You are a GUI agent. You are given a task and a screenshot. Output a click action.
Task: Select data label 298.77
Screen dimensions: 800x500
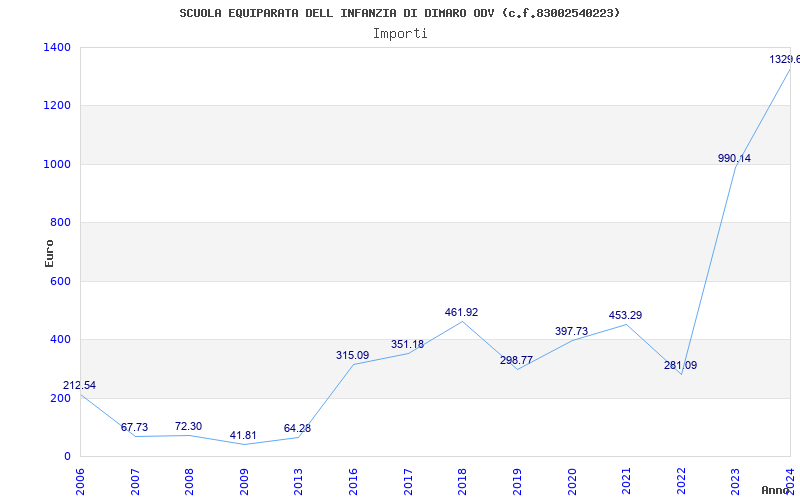coord(516,360)
